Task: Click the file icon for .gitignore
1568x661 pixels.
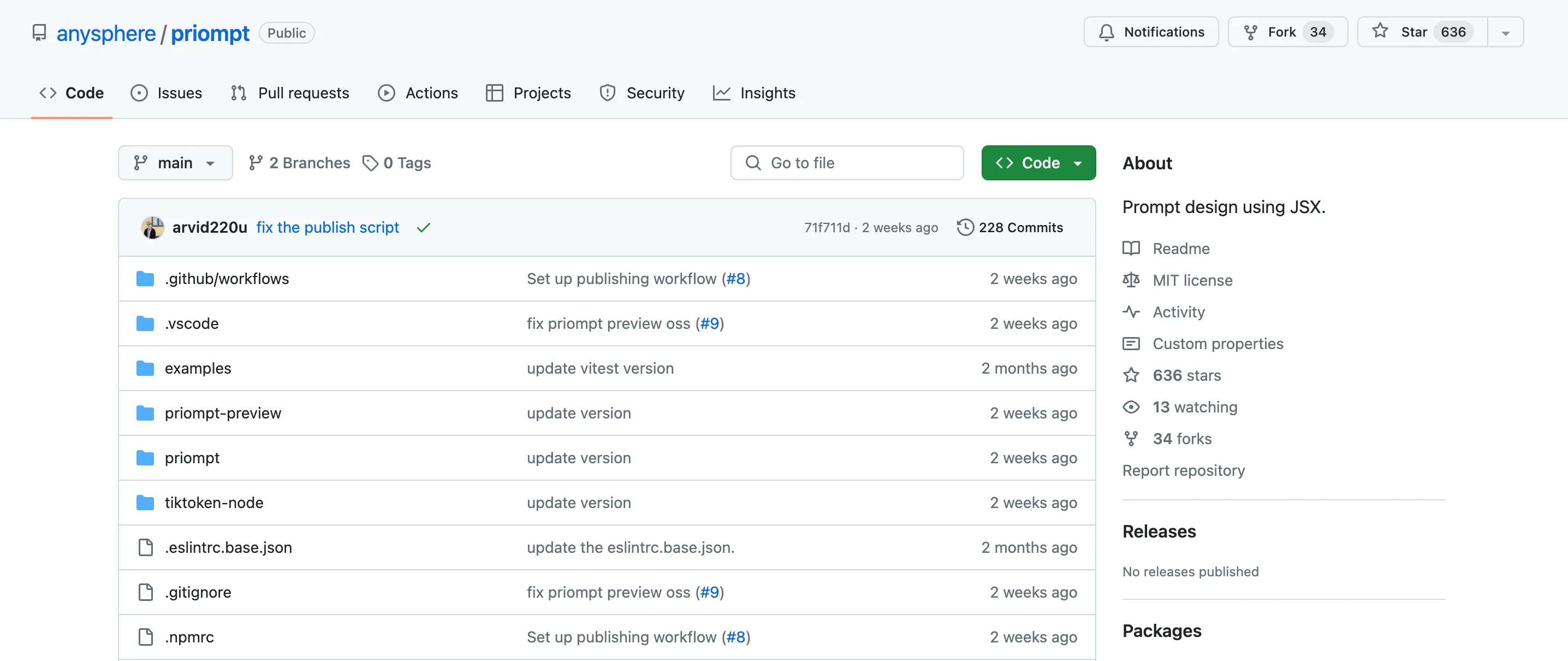Action: 145,592
